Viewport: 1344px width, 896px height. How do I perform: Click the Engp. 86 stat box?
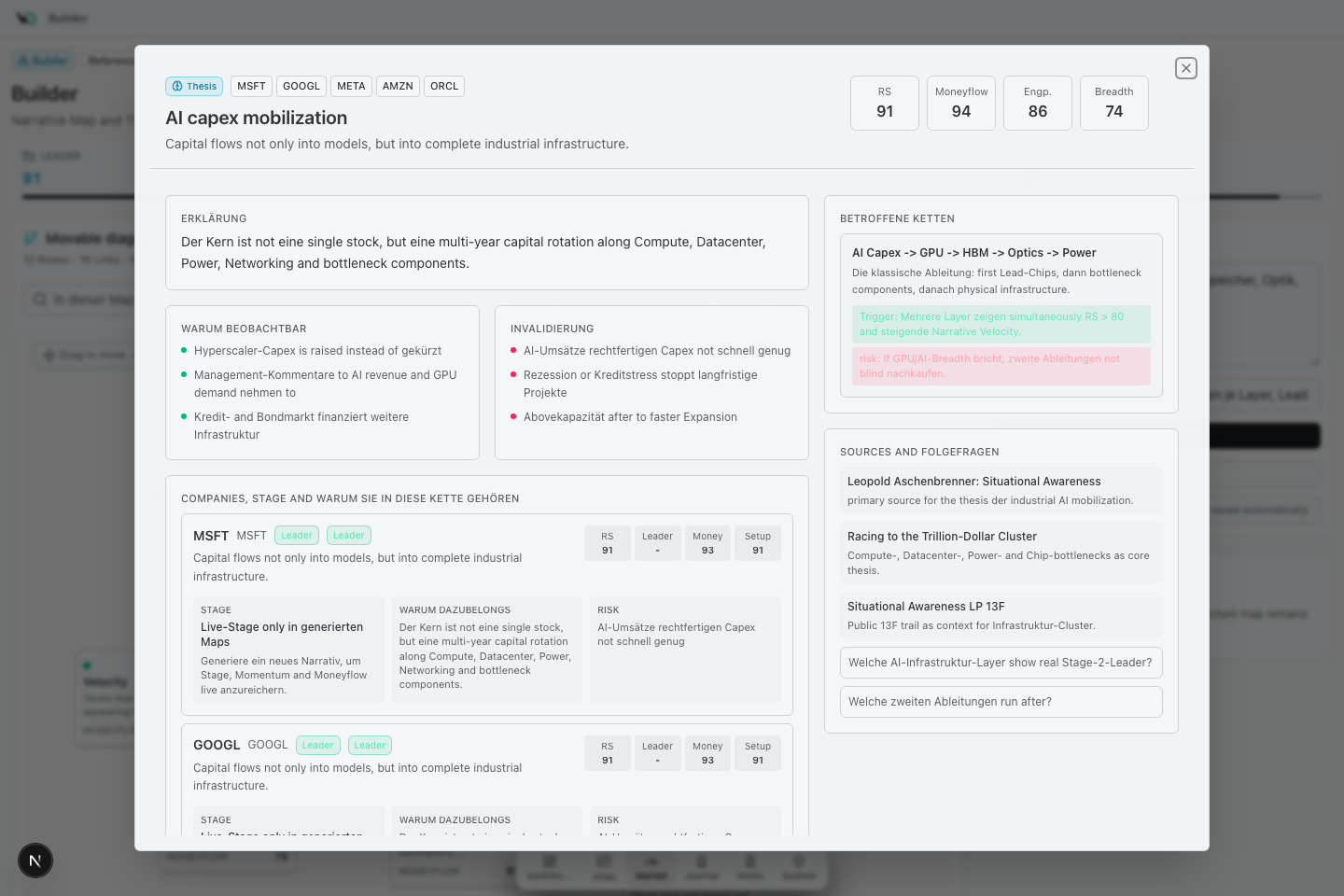click(1038, 103)
